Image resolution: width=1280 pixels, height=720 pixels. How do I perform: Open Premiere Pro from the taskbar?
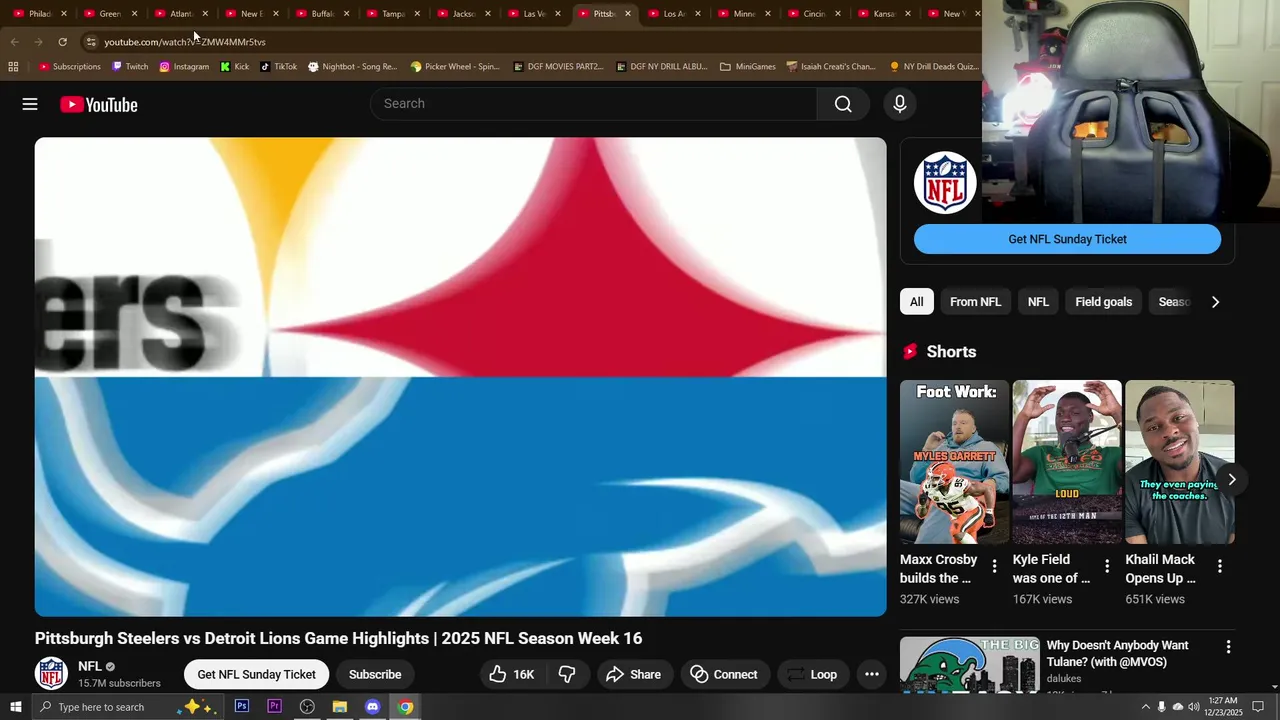[275, 706]
